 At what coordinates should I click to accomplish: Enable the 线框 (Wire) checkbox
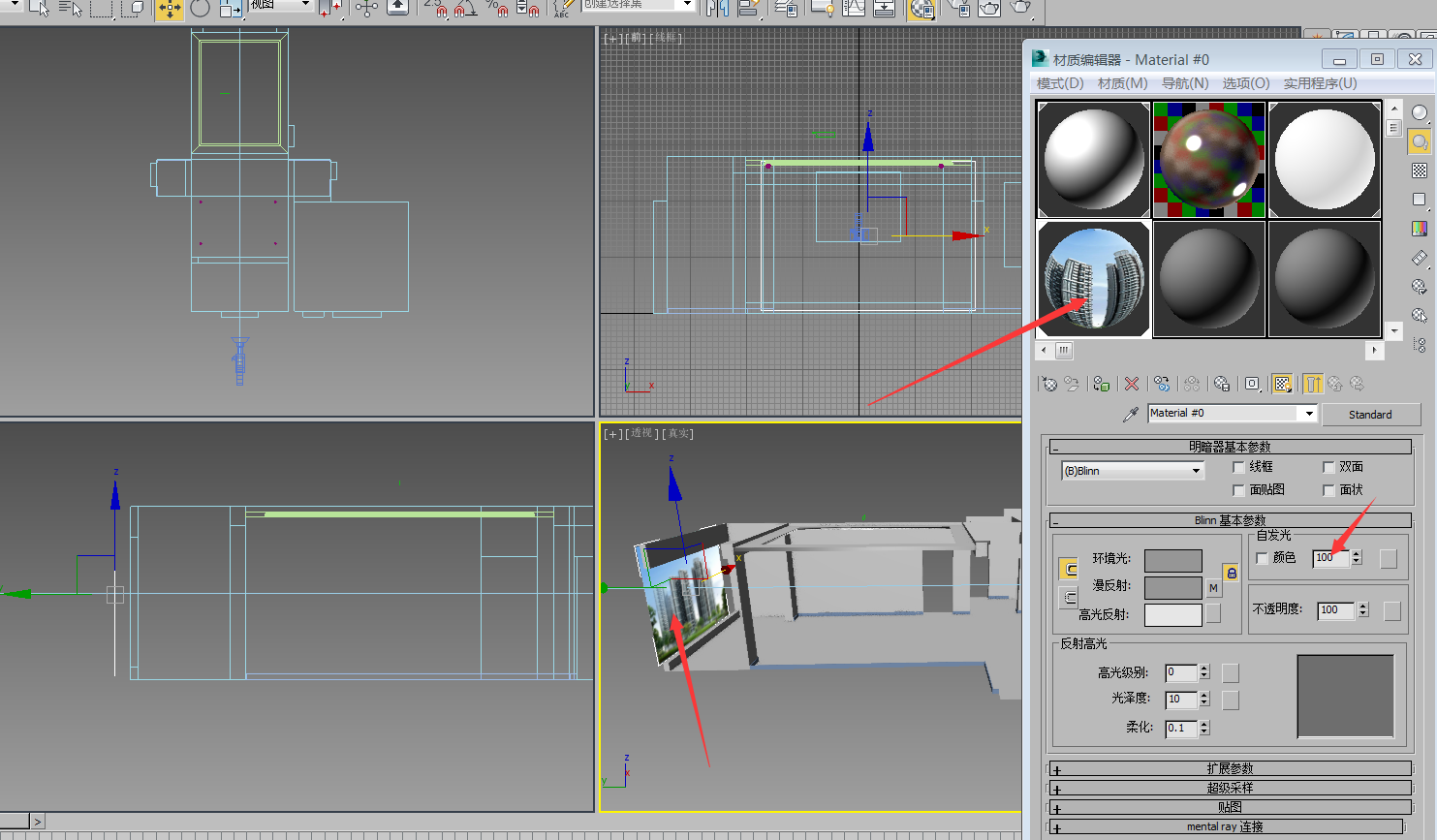click(x=1238, y=467)
